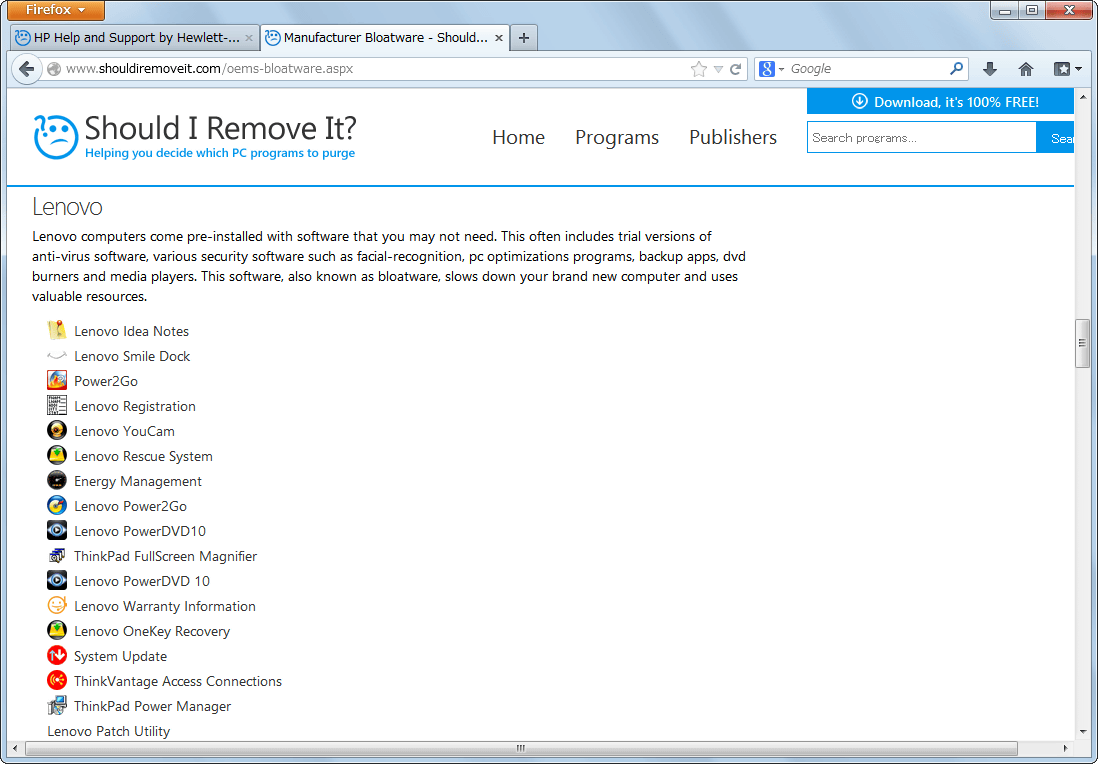Viewport: 1098px width, 764px height.
Task: Open the Energy Management link
Action: tap(138, 482)
